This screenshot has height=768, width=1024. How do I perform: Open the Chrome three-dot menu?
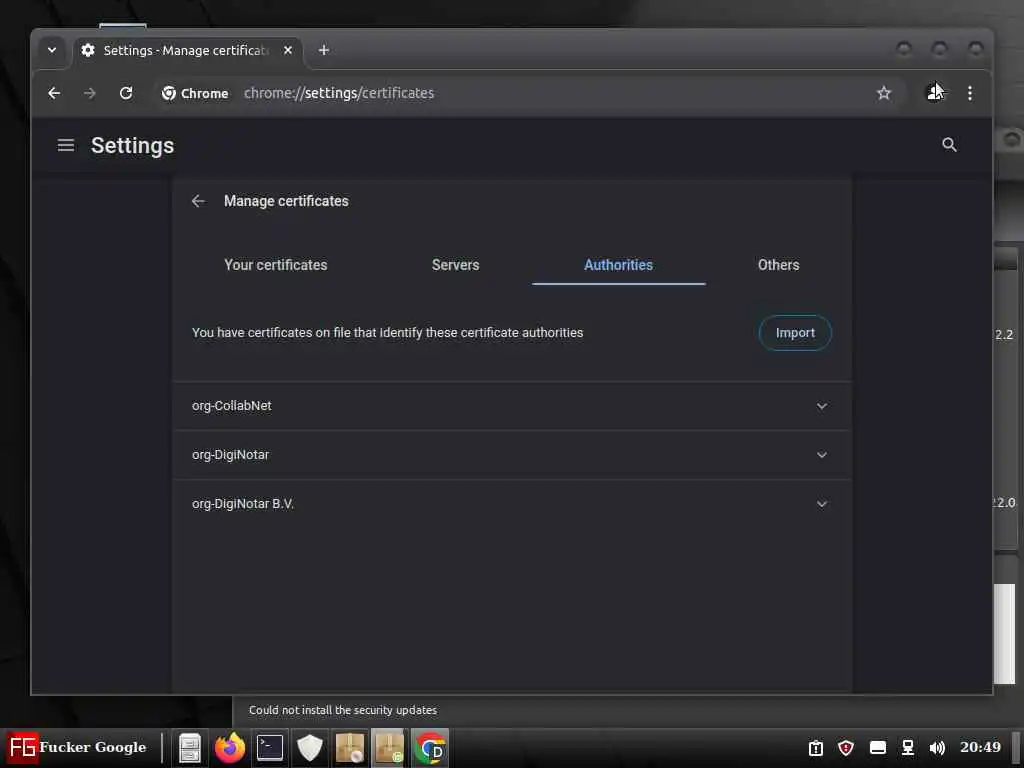[x=970, y=93]
